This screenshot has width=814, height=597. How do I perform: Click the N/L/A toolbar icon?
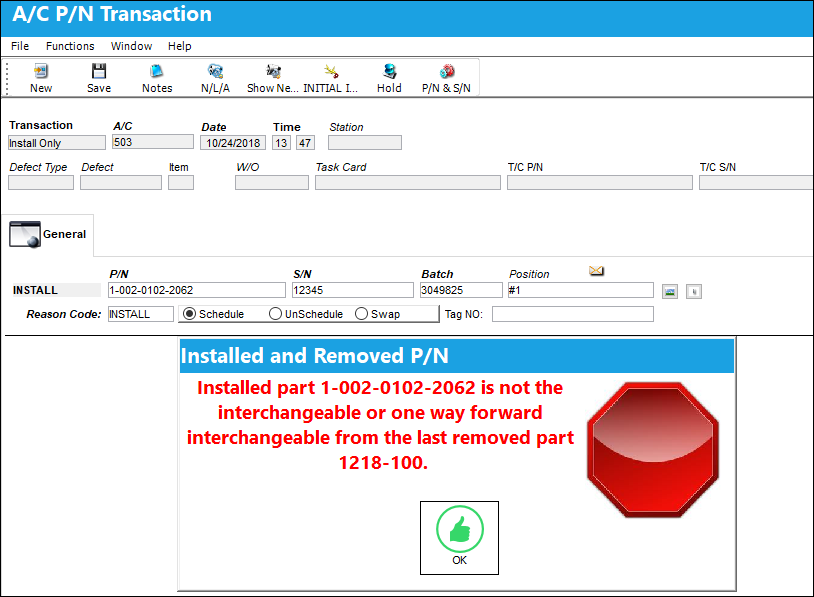click(215, 78)
